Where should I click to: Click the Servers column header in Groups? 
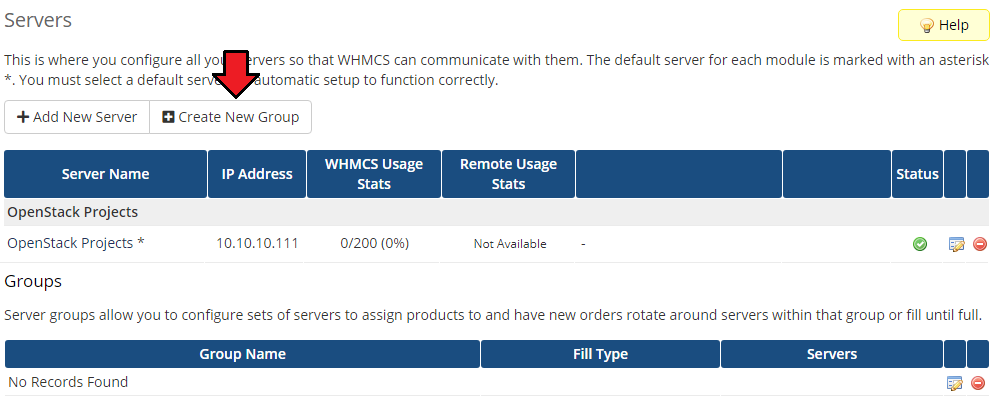coord(831,354)
